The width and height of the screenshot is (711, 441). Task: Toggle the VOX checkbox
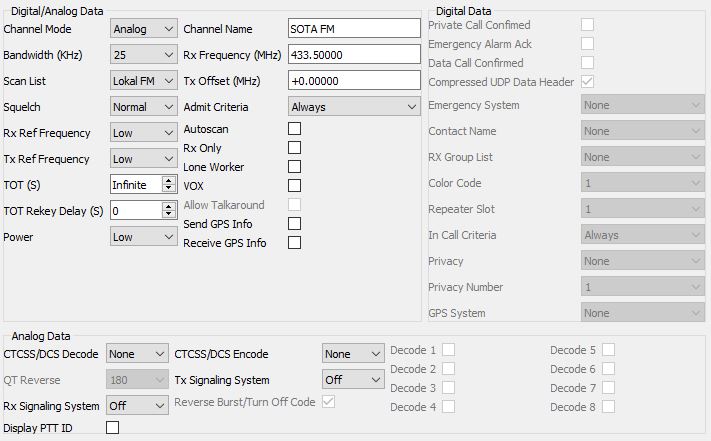tap(294, 186)
